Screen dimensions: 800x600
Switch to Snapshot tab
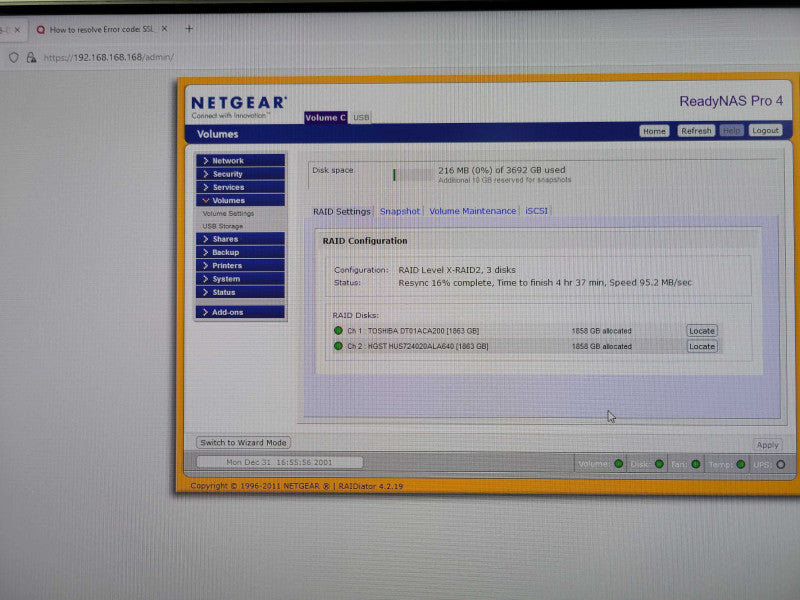pos(399,211)
